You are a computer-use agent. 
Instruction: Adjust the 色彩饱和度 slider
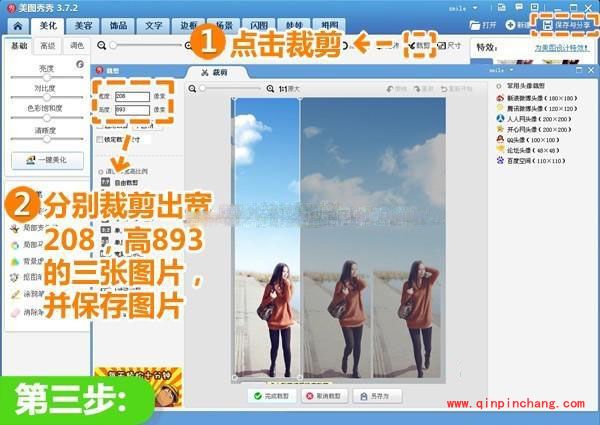point(47,117)
